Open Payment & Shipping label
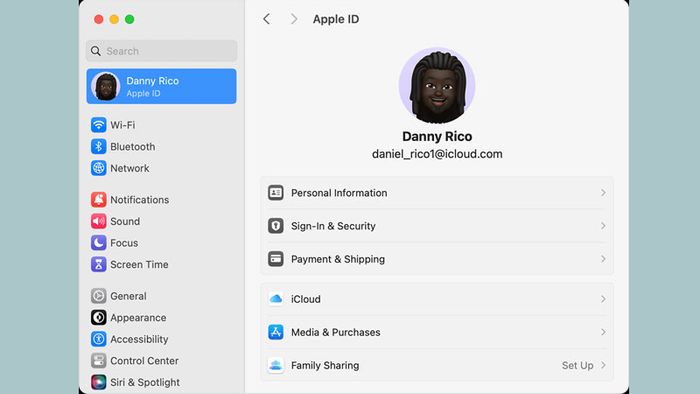Image resolution: width=700 pixels, height=394 pixels. point(338,259)
